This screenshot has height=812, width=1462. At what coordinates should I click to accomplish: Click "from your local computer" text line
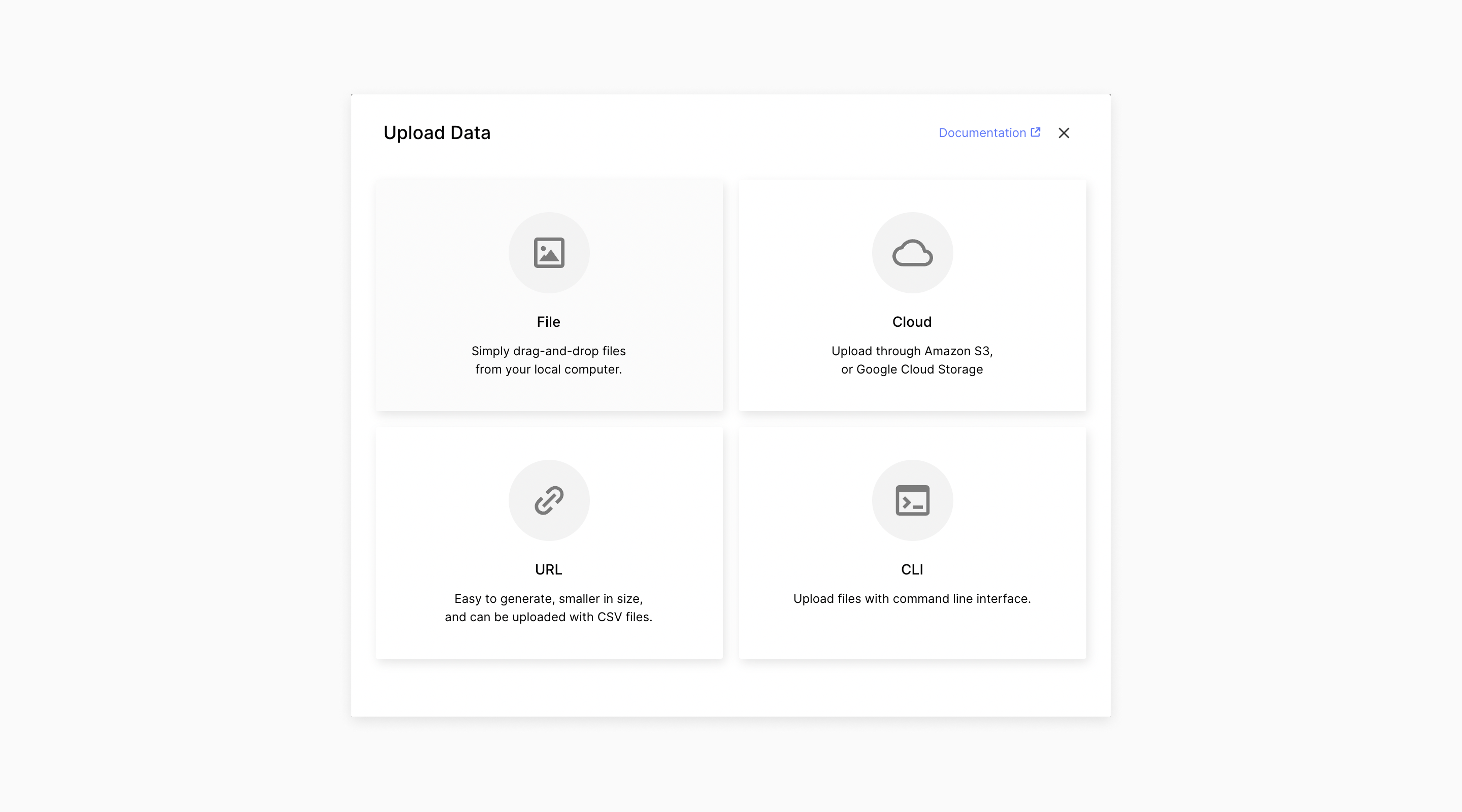point(548,369)
